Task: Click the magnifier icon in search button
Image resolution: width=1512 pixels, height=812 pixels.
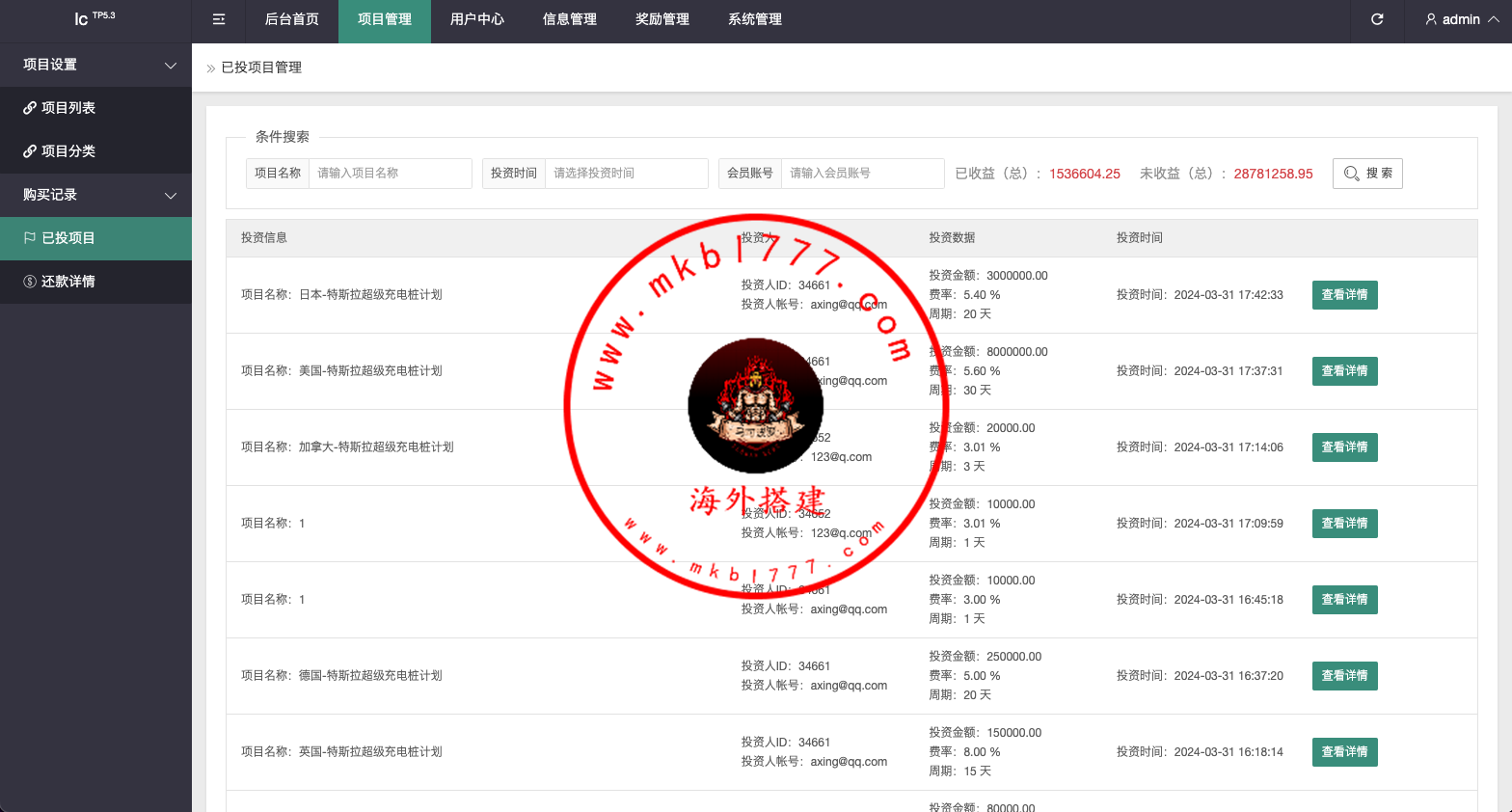Action: point(1352,174)
